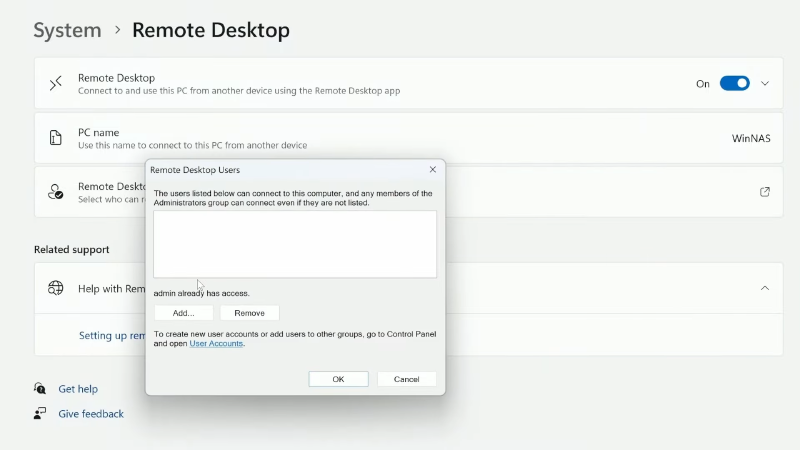Viewport: 800px width, 450px height.
Task: Click the PC name device icon
Action: 56,138
